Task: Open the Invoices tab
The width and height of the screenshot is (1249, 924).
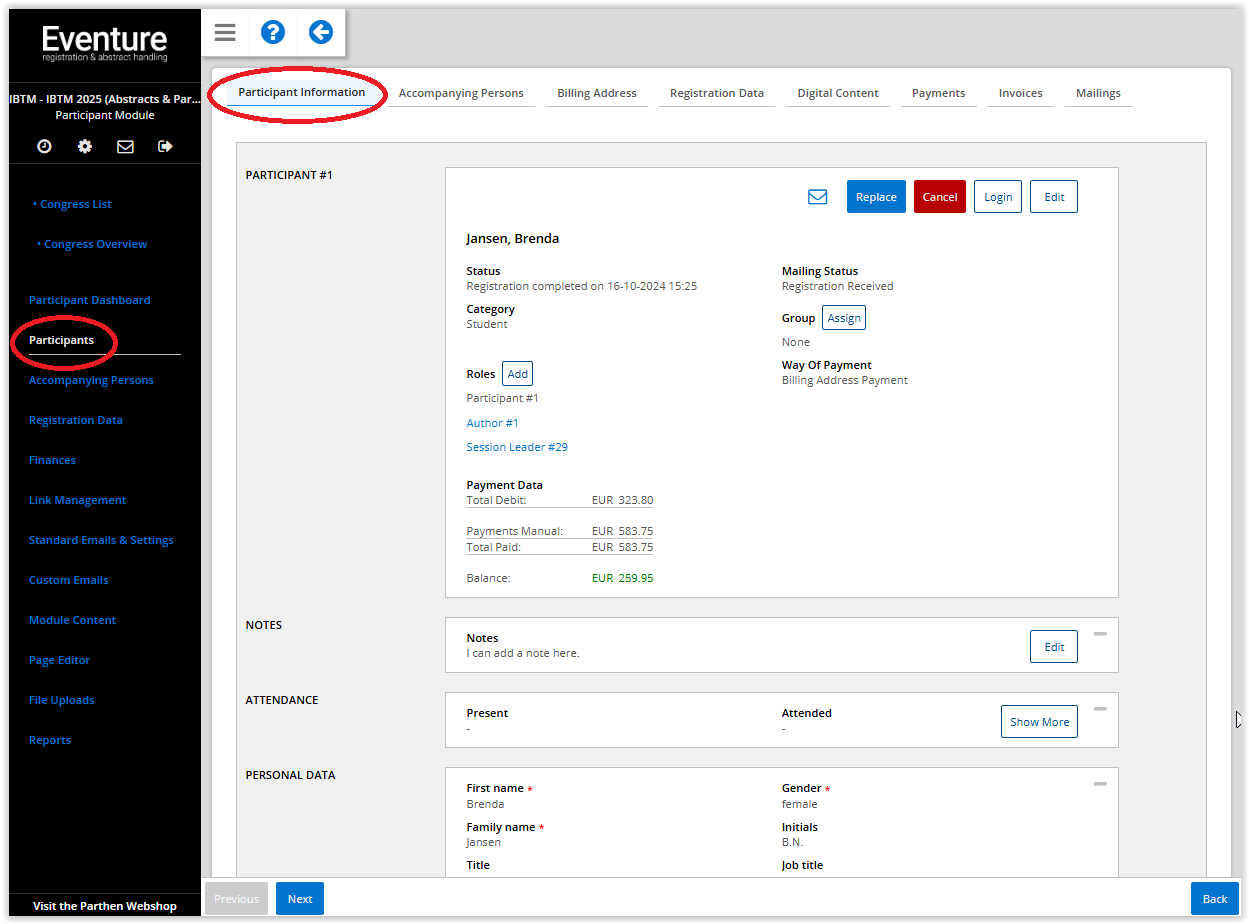Action: coord(1021,93)
